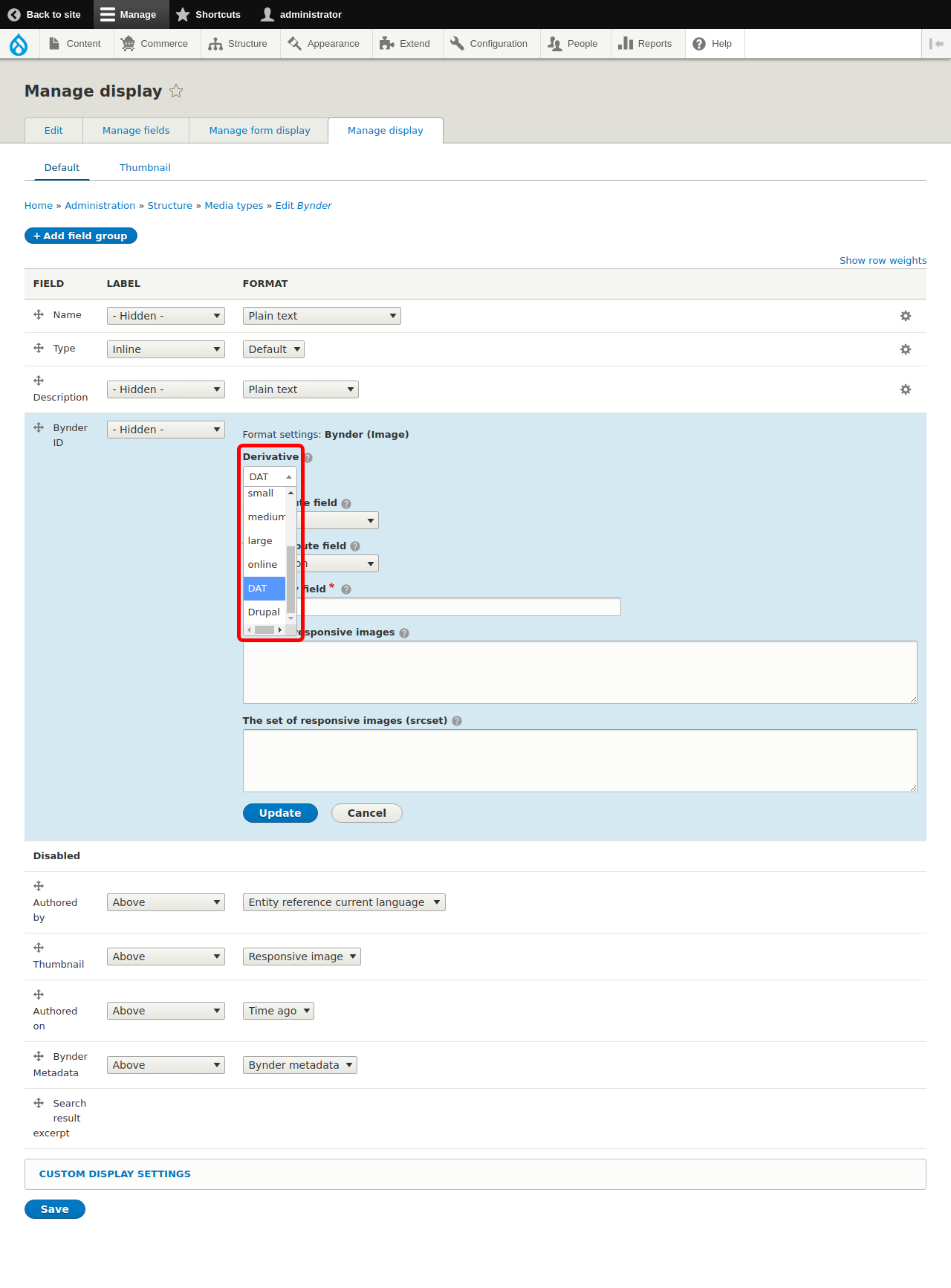
Task: Grab the drag handle for Name row
Action: coord(39,314)
